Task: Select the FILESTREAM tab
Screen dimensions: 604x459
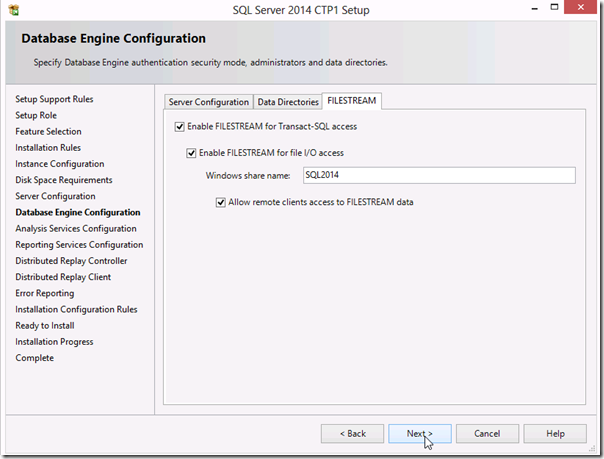Action: (x=352, y=101)
